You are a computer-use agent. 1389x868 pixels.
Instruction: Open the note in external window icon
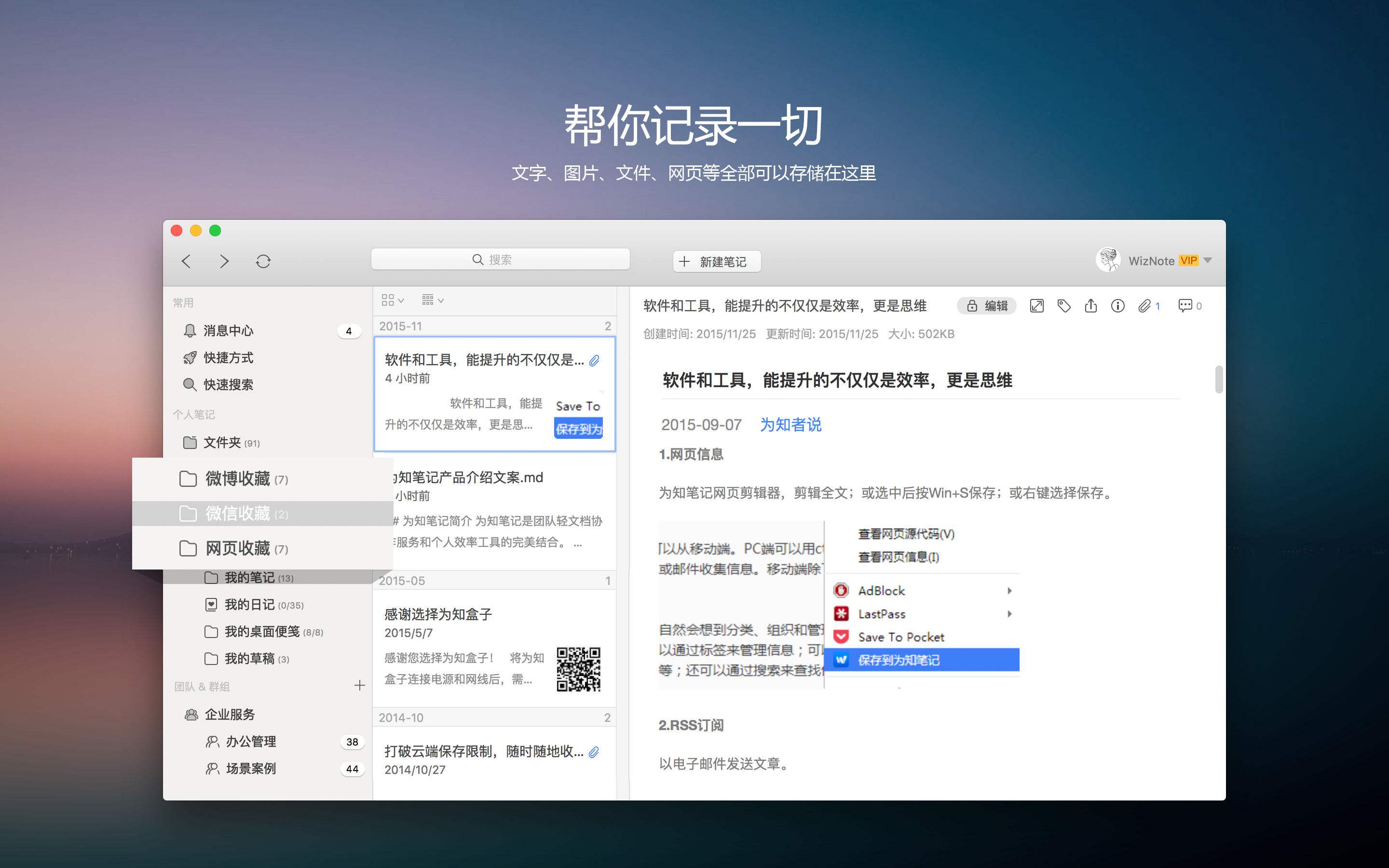(1037, 305)
